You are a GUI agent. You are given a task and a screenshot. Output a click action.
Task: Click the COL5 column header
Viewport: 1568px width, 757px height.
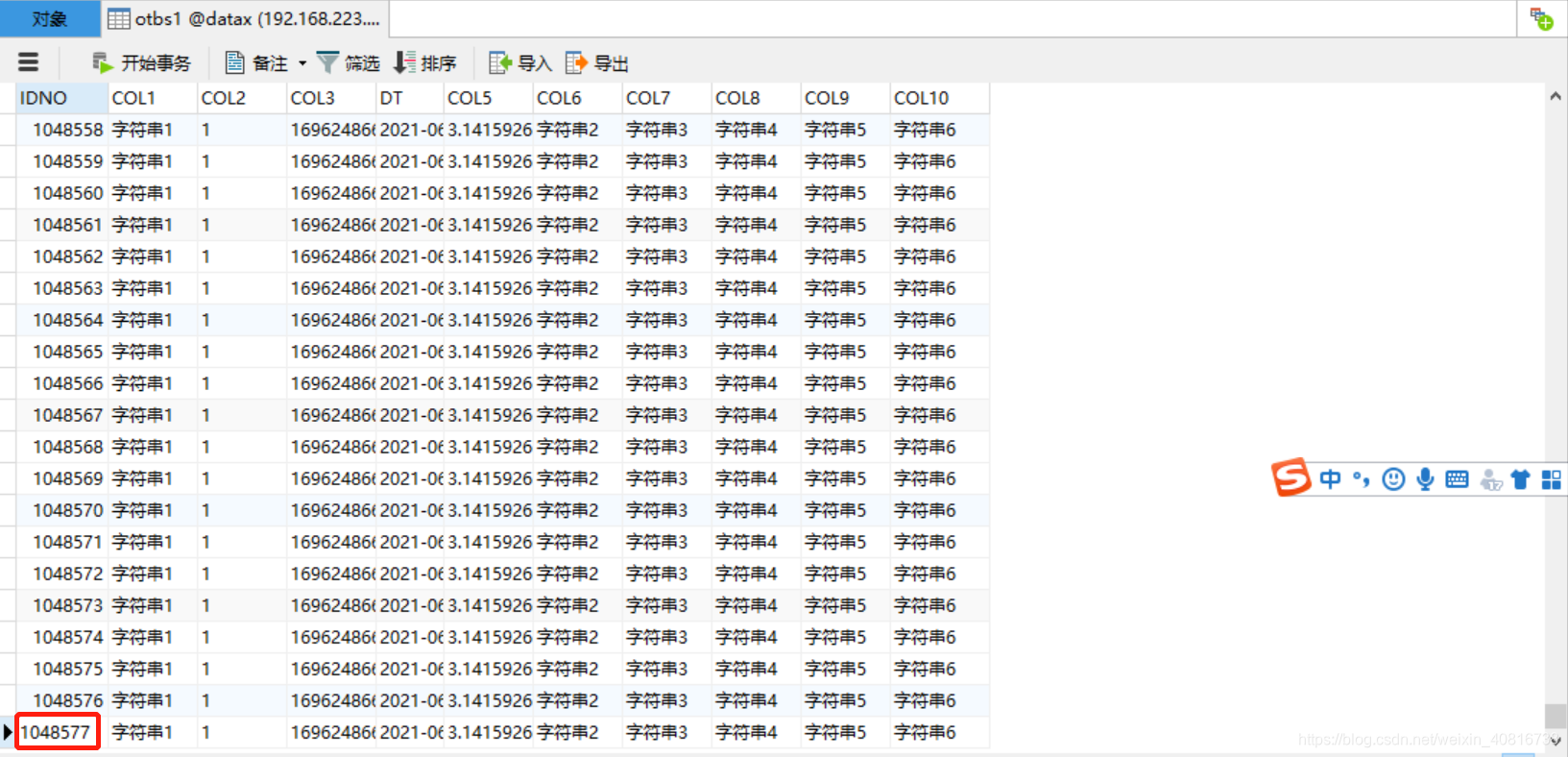coord(488,98)
